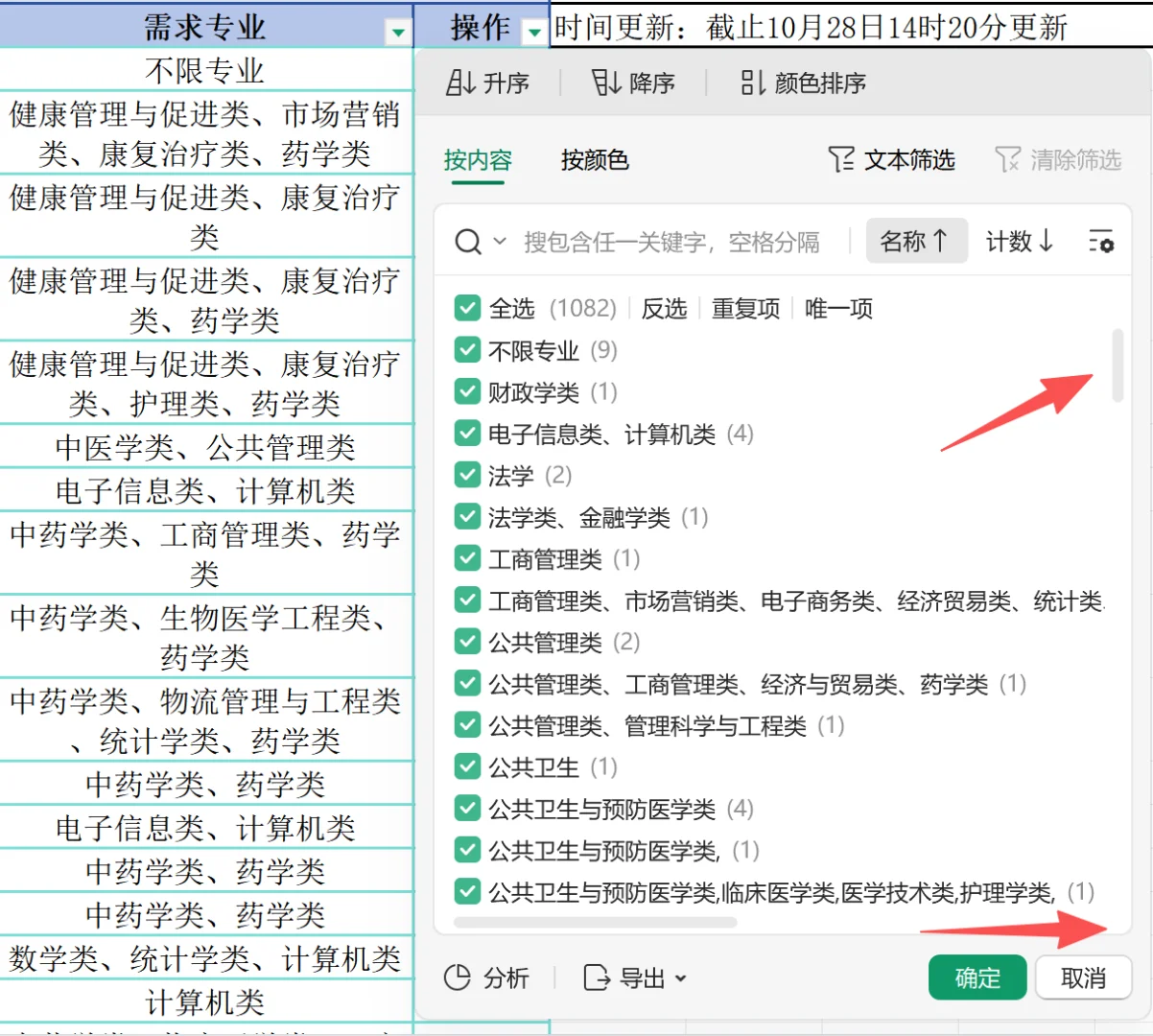Select the 操作 header cell
This screenshot has height=1036, width=1153.
coord(481,26)
